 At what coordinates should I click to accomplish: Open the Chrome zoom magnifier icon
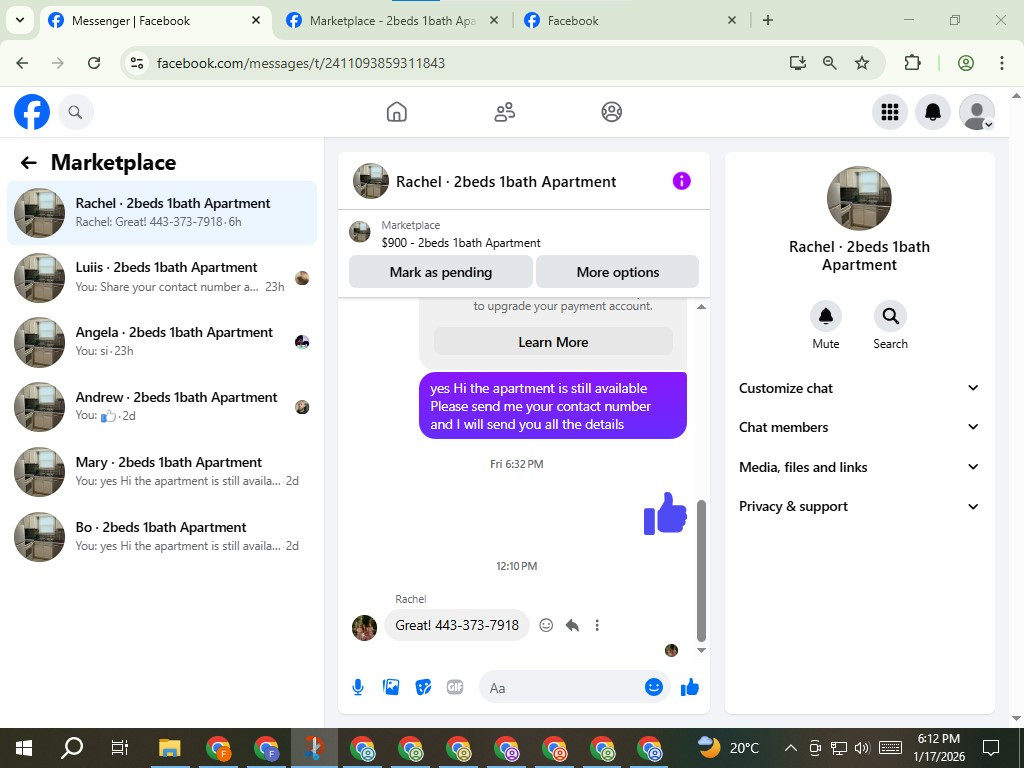(829, 63)
